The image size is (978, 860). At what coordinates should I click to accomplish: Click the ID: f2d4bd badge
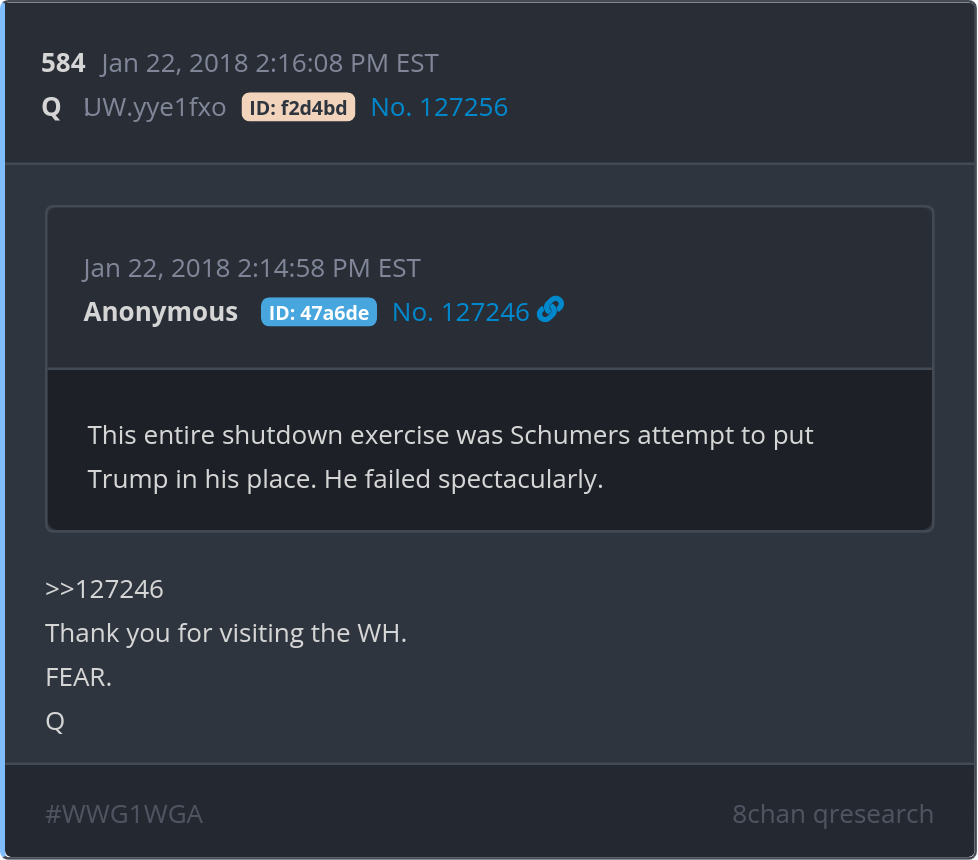click(x=298, y=108)
